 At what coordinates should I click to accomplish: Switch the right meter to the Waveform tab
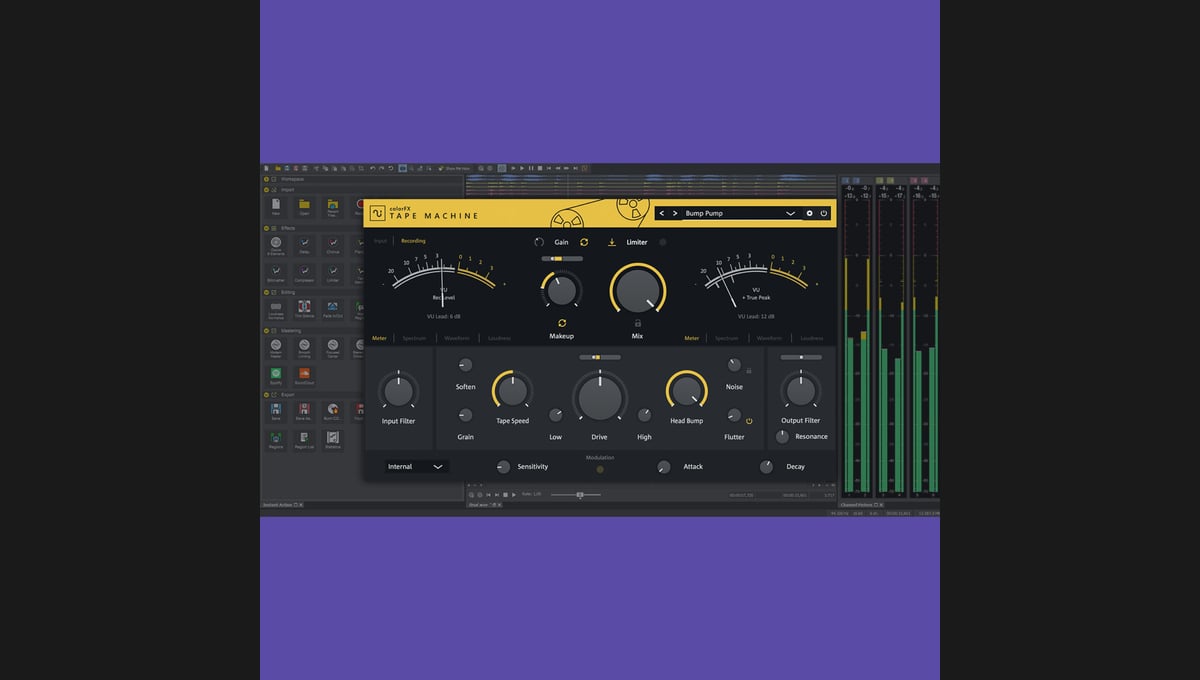coord(769,338)
